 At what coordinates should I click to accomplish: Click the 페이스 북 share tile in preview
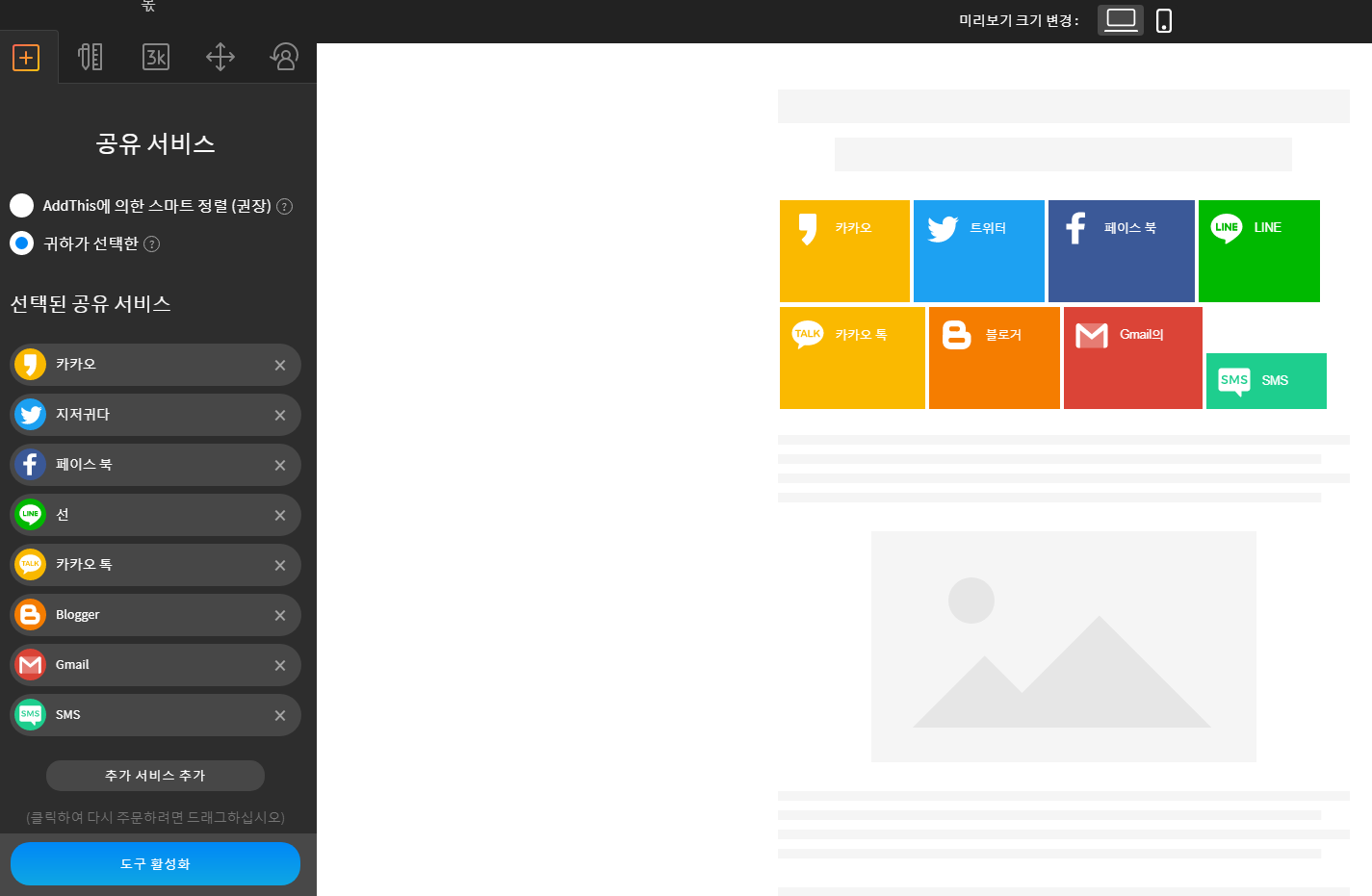point(1122,251)
